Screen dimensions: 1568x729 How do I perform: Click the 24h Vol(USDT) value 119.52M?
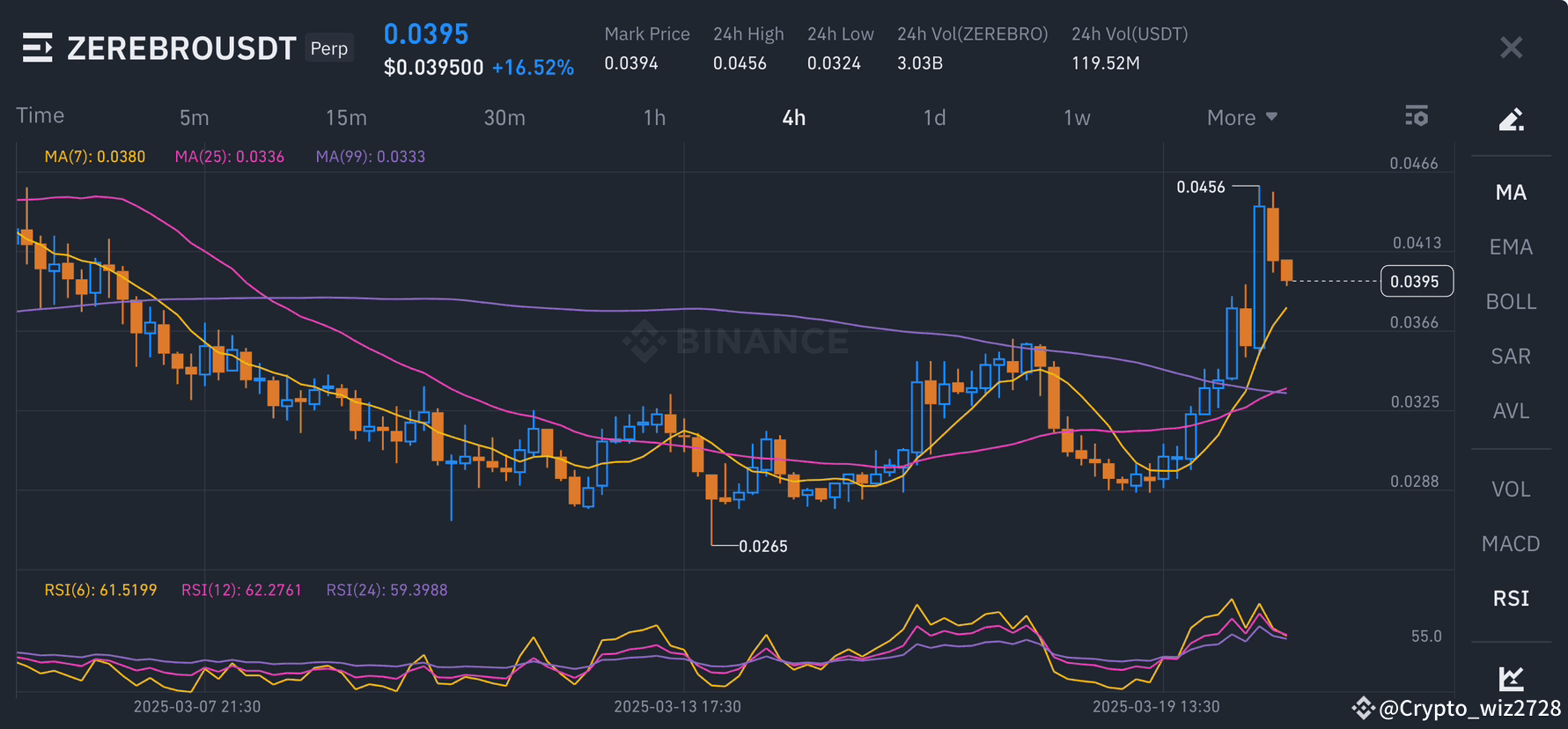[1106, 63]
